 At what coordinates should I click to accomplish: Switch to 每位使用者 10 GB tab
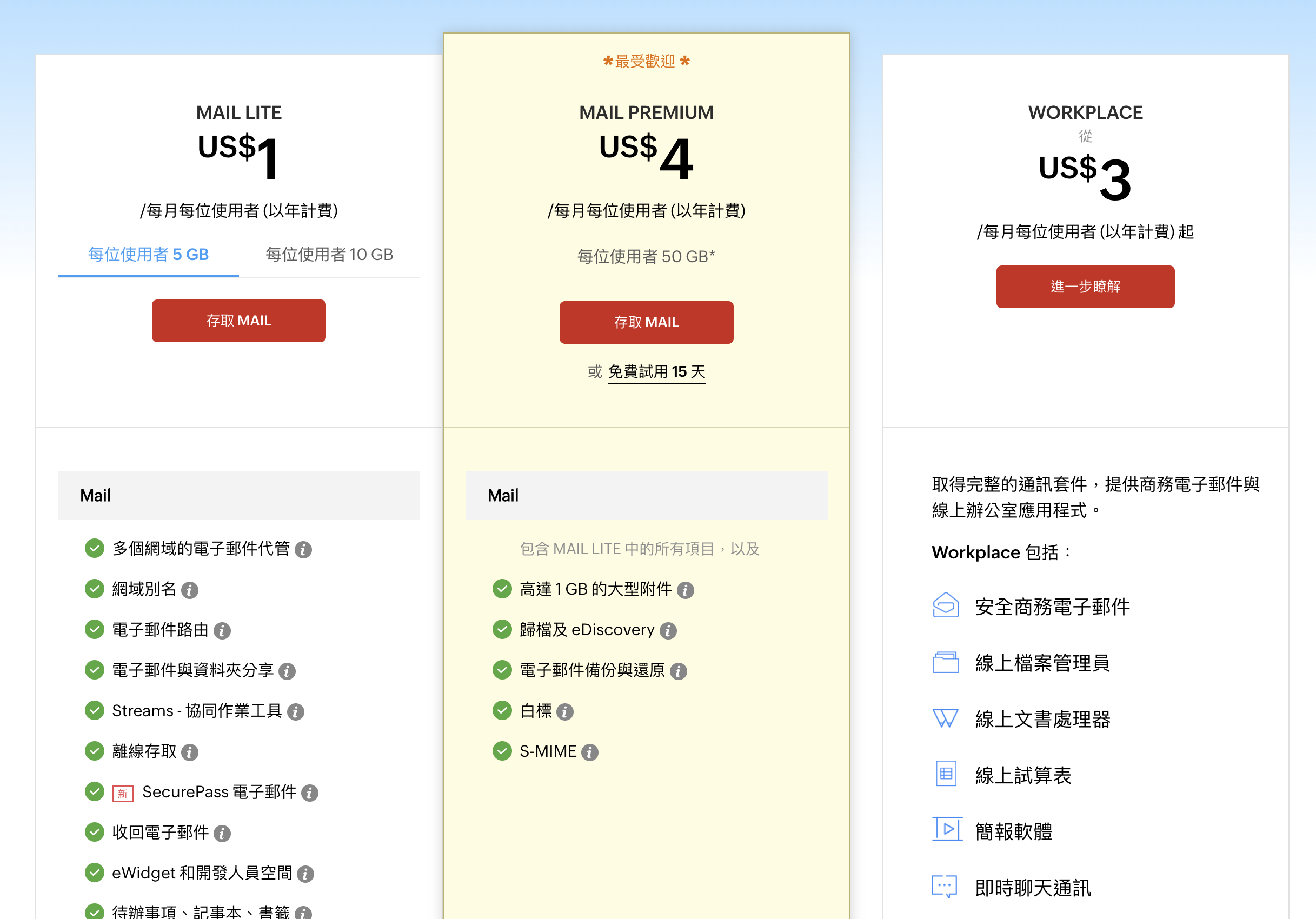click(x=329, y=255)
